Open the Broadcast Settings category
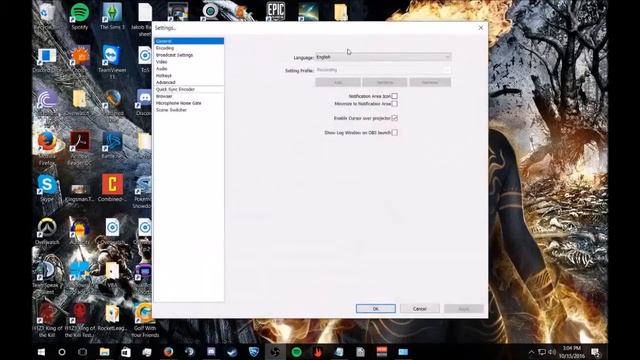The image size is (640, 360). click(x=189, y=55)
